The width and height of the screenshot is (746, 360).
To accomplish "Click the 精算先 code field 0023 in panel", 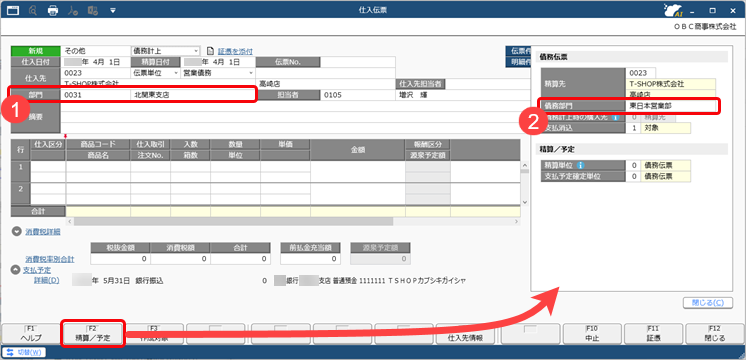I will pyautogui.click(x=641, y=73).
